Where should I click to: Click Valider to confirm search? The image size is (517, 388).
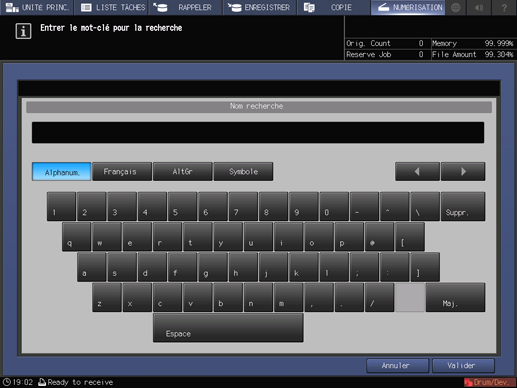tap(463, 366)
